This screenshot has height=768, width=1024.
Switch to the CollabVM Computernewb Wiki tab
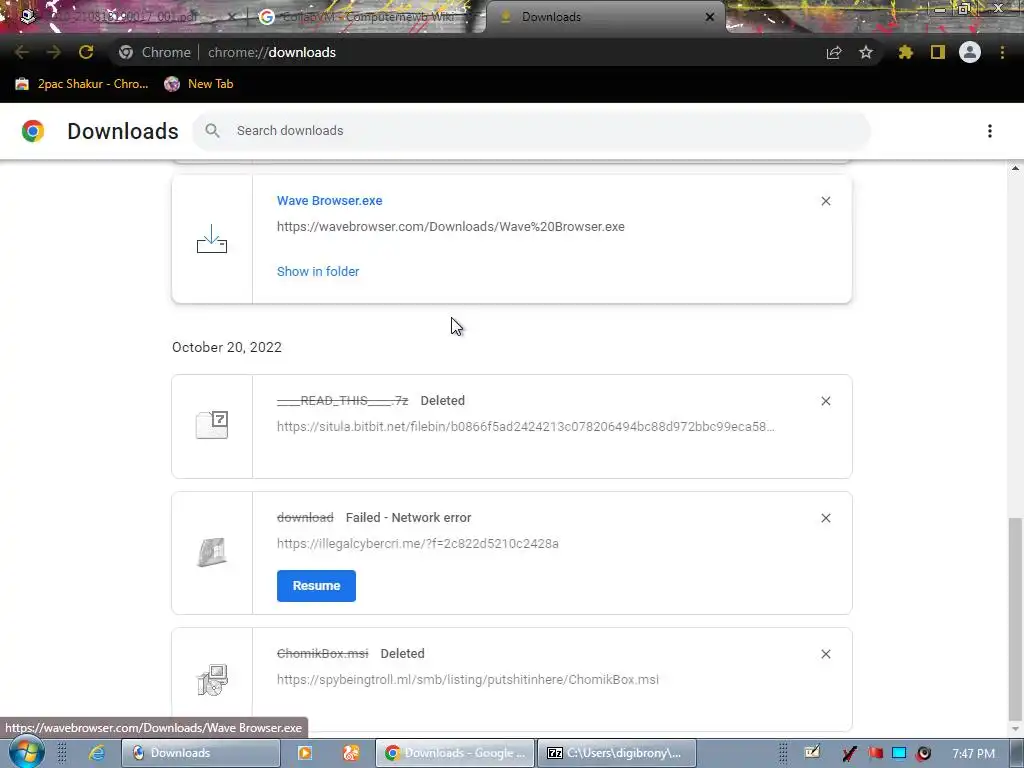click(369, 17)
